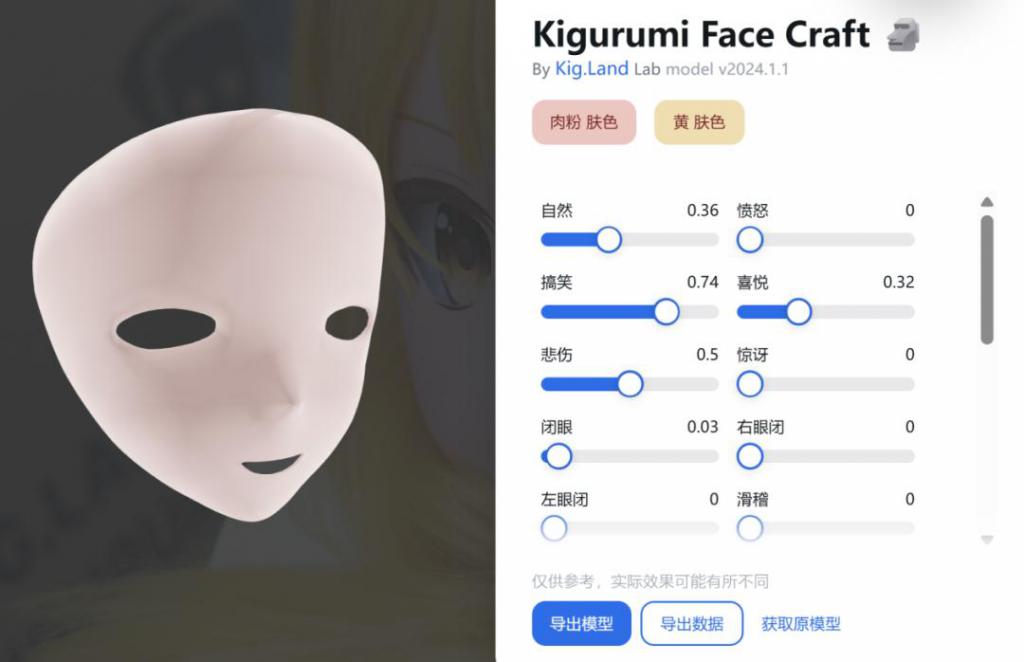Click the 喜悦 slider handle

[798, 311]
